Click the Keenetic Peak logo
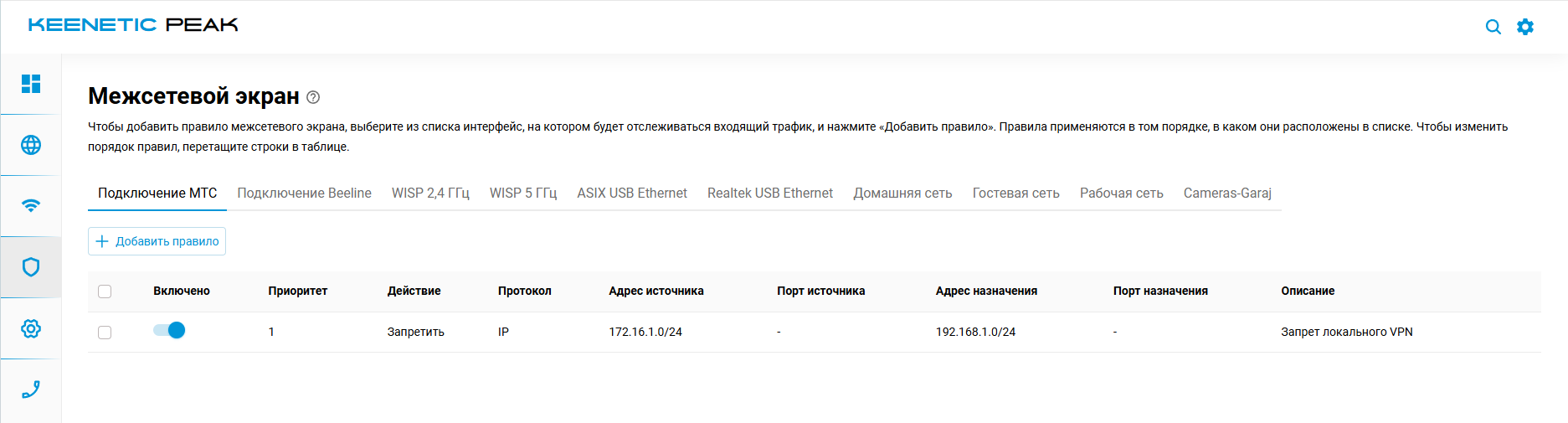The height and width of the screenshot is (423, 1568). pyautogui.click(x=133, y=25)
